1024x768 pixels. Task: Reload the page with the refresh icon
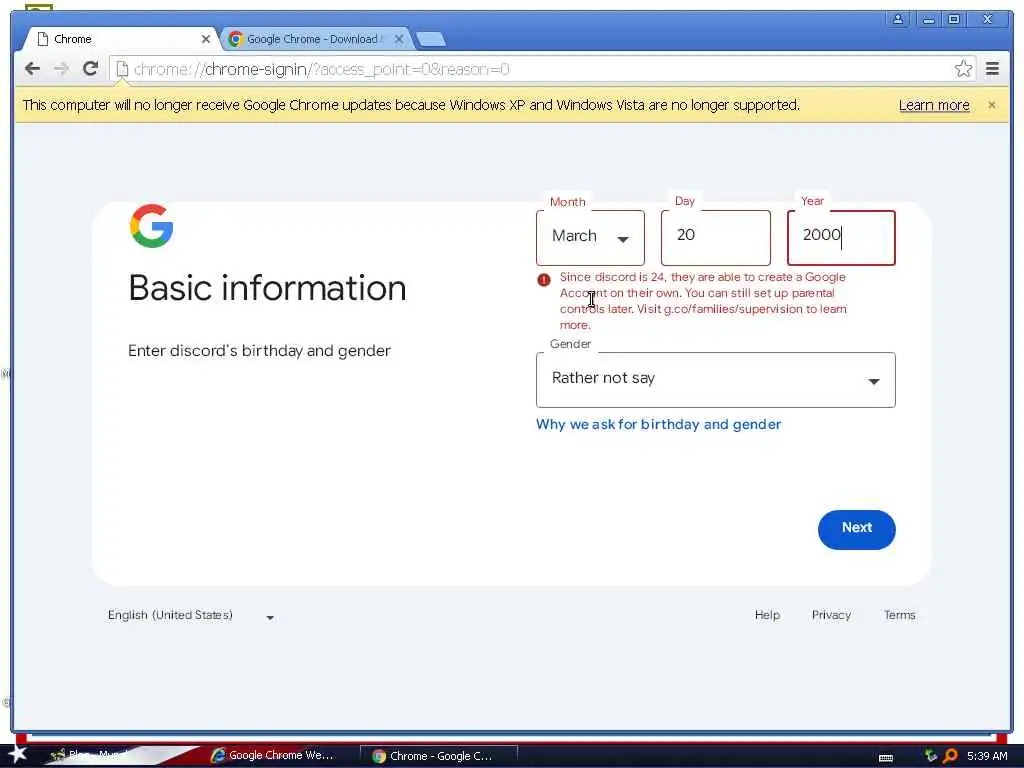pyautogui.click(x=91, y=69)
